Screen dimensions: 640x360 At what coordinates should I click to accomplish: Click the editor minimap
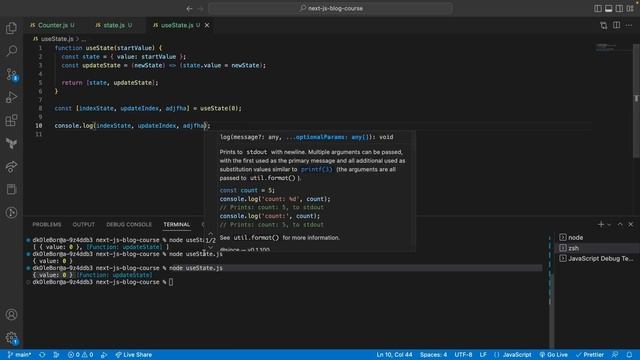tap(611, 48)
